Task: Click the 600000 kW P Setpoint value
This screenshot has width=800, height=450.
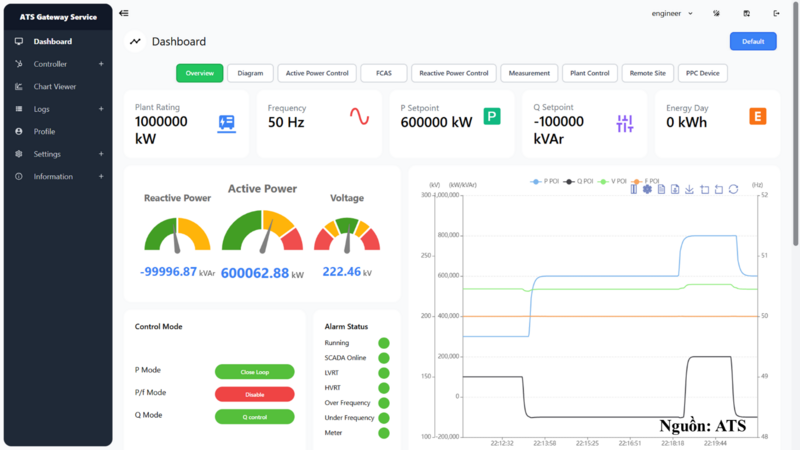Action: click(436, 122)
